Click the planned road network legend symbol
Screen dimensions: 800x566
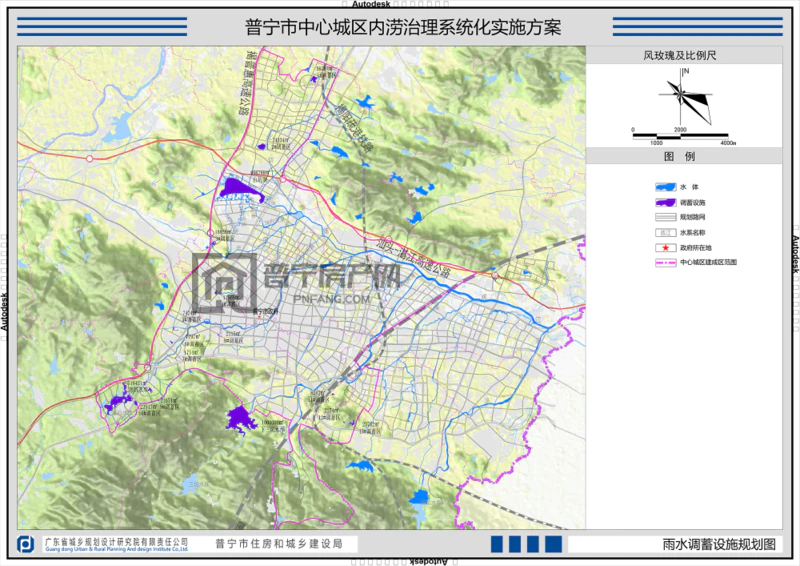tap(664, 217)
